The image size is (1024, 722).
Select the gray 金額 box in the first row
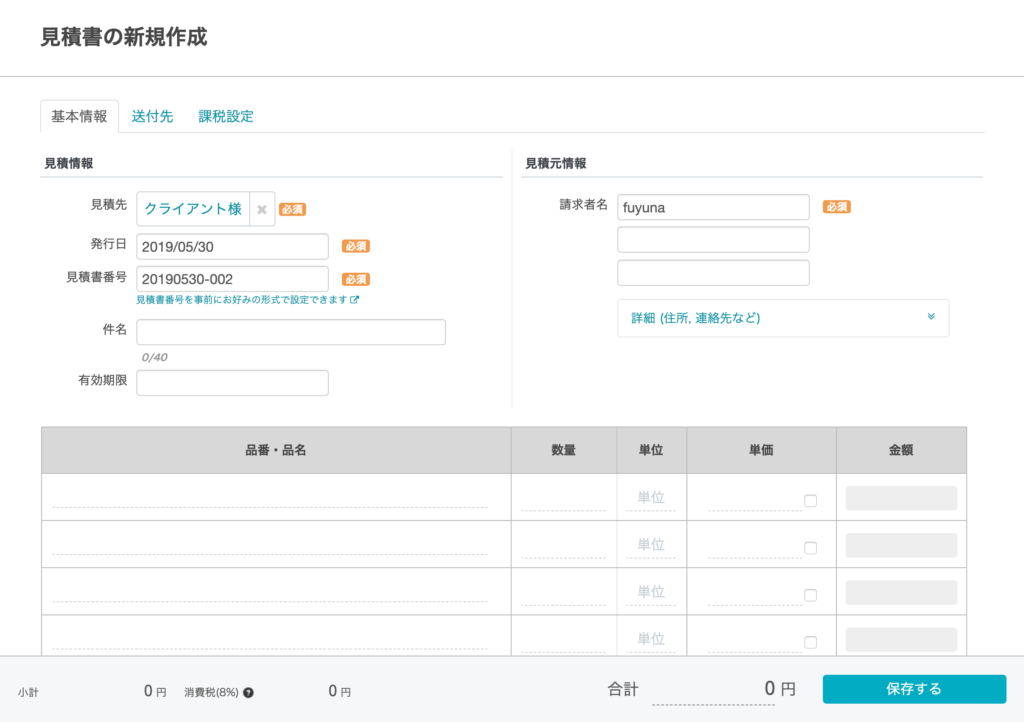pyautogui.click(x=901, y=498)
